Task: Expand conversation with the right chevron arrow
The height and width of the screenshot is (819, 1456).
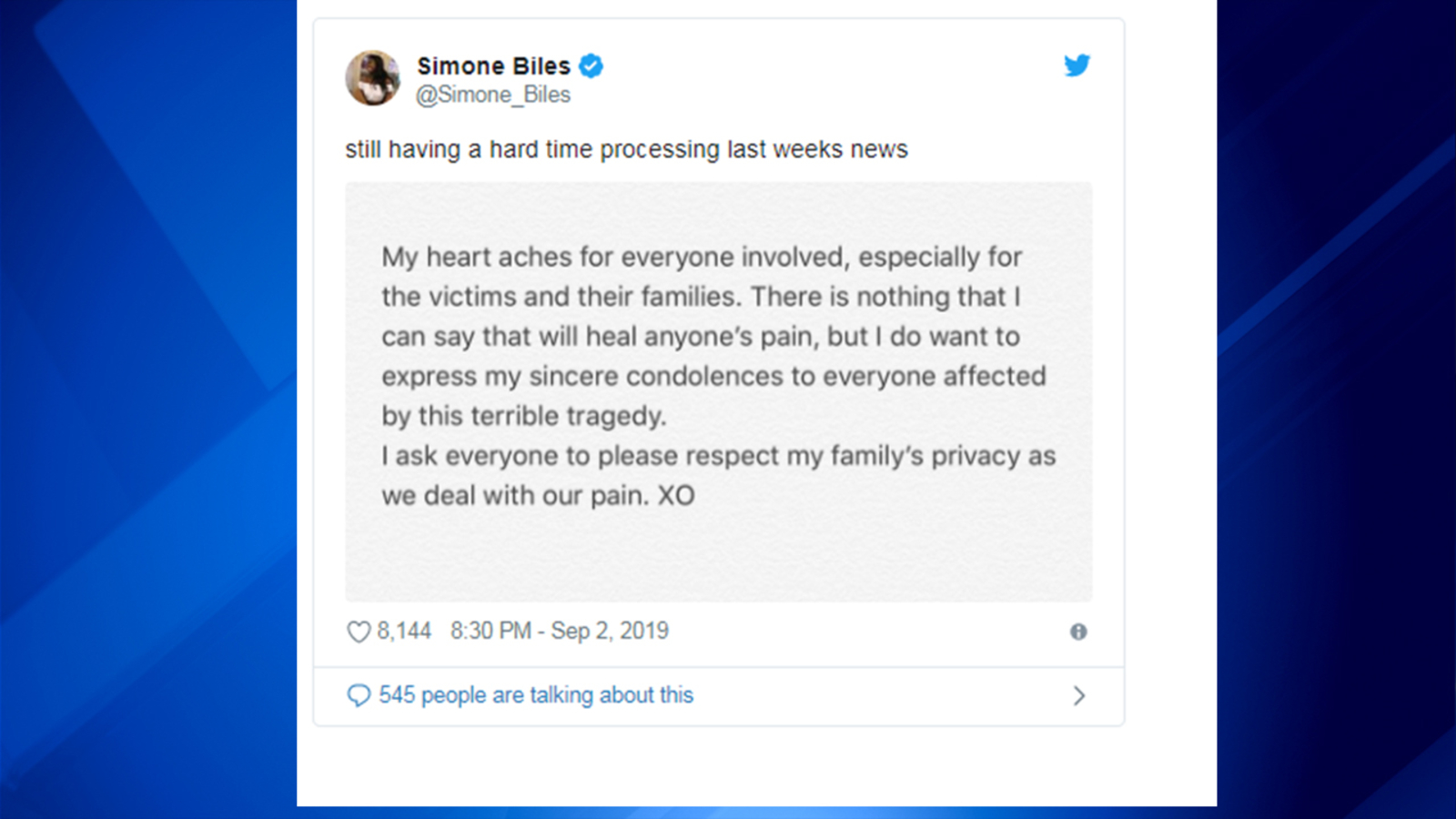Action: [1079, 696]
